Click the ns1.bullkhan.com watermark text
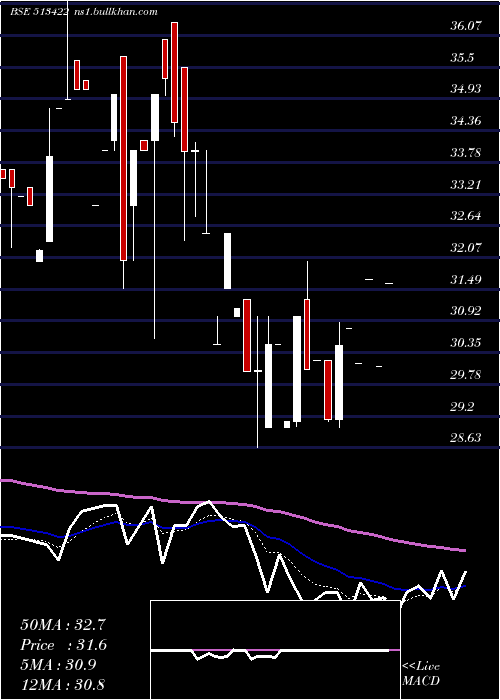The image size is (500, 700). click(x=115, y=12)
